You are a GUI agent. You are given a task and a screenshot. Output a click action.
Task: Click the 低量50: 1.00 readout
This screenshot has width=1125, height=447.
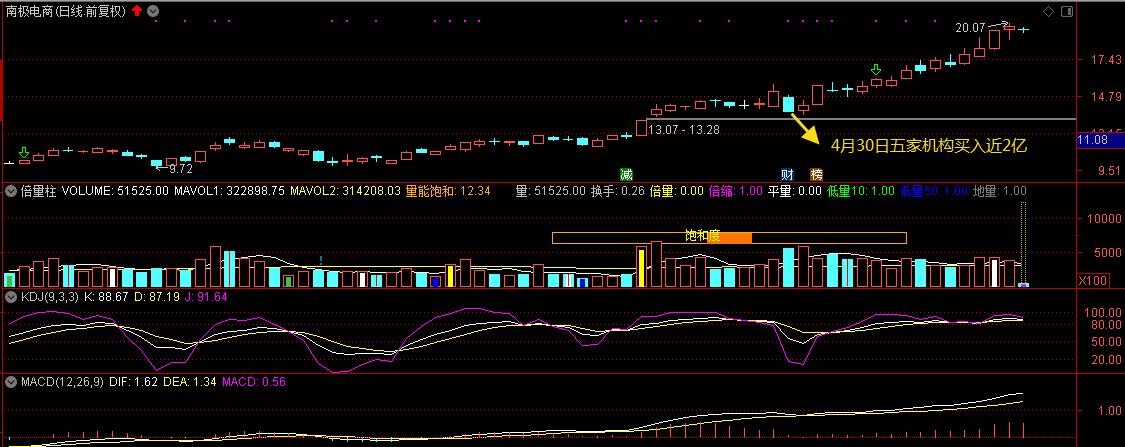click(x=933, y=191)
